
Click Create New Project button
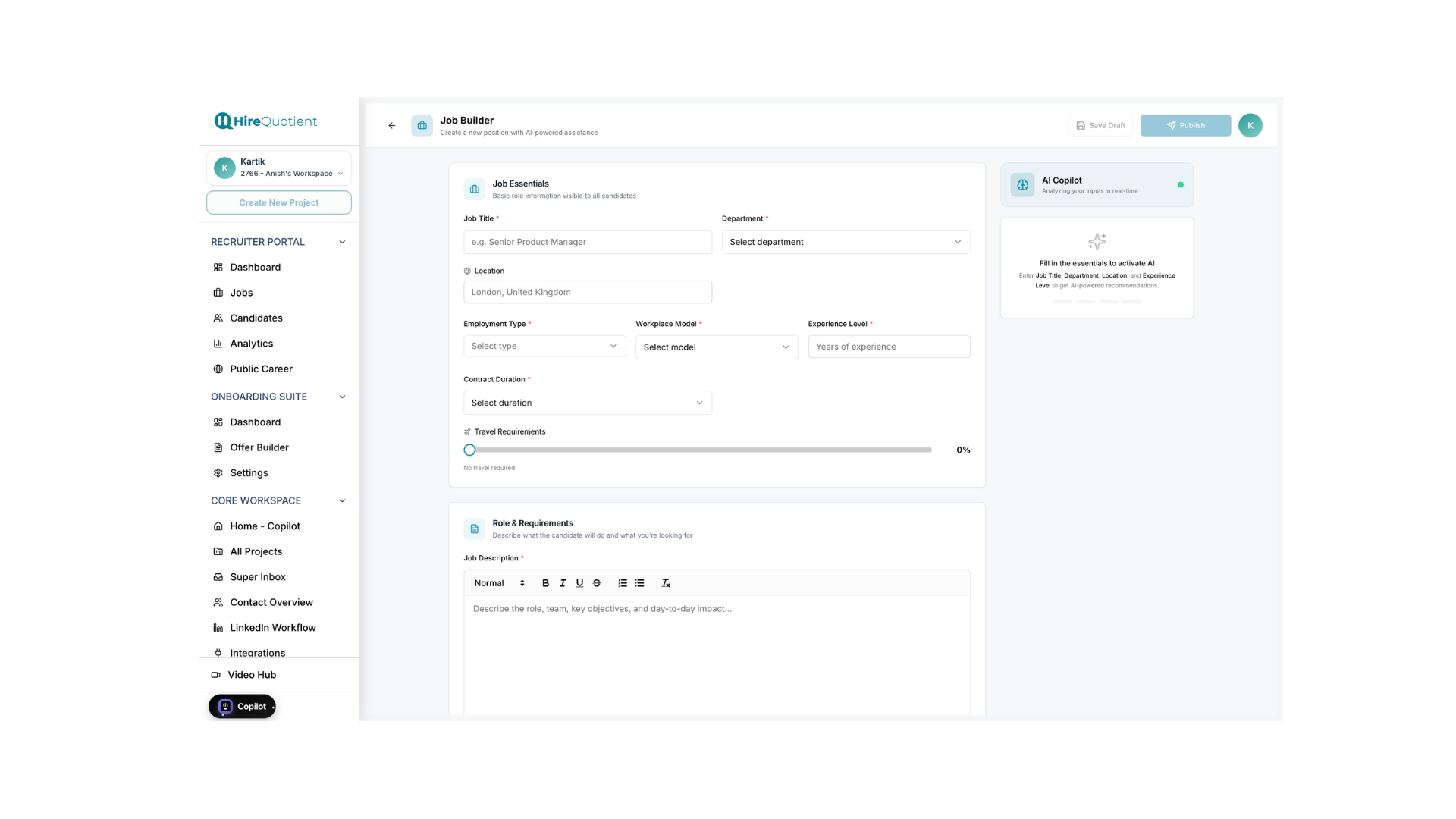[278, 202]
